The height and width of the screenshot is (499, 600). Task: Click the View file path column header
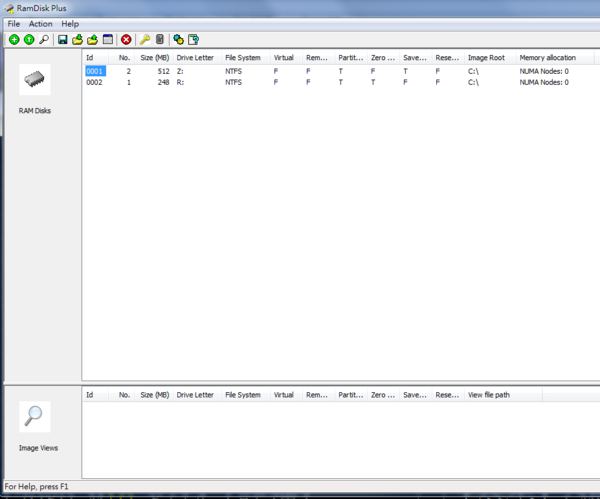tap(489, 395)
